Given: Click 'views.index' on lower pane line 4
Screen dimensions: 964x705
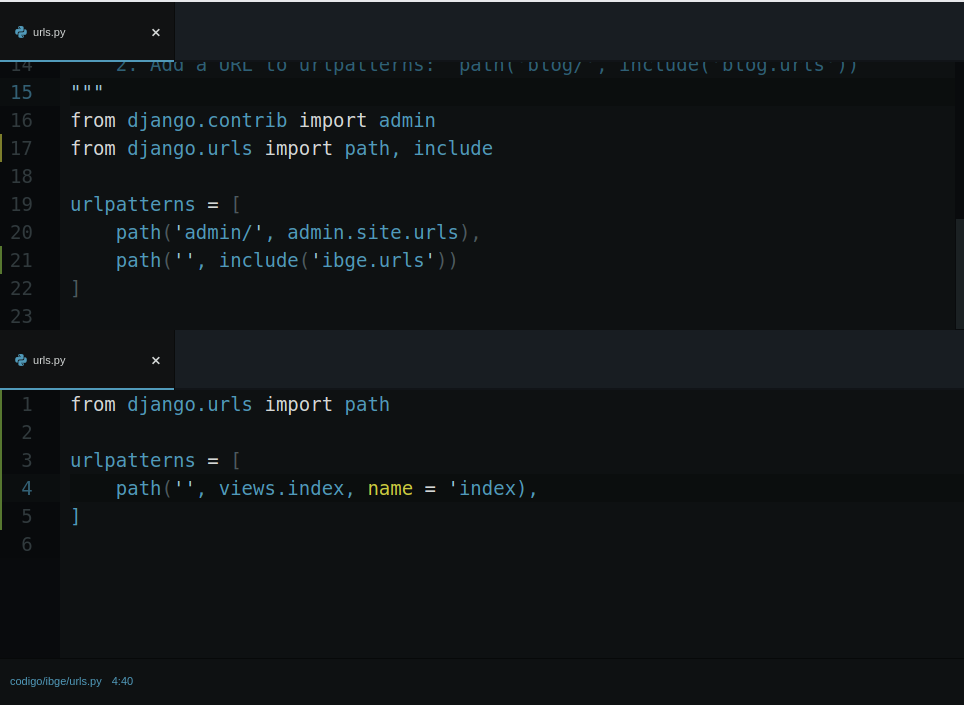Looking at the screenshot, I should pos(282,489).
